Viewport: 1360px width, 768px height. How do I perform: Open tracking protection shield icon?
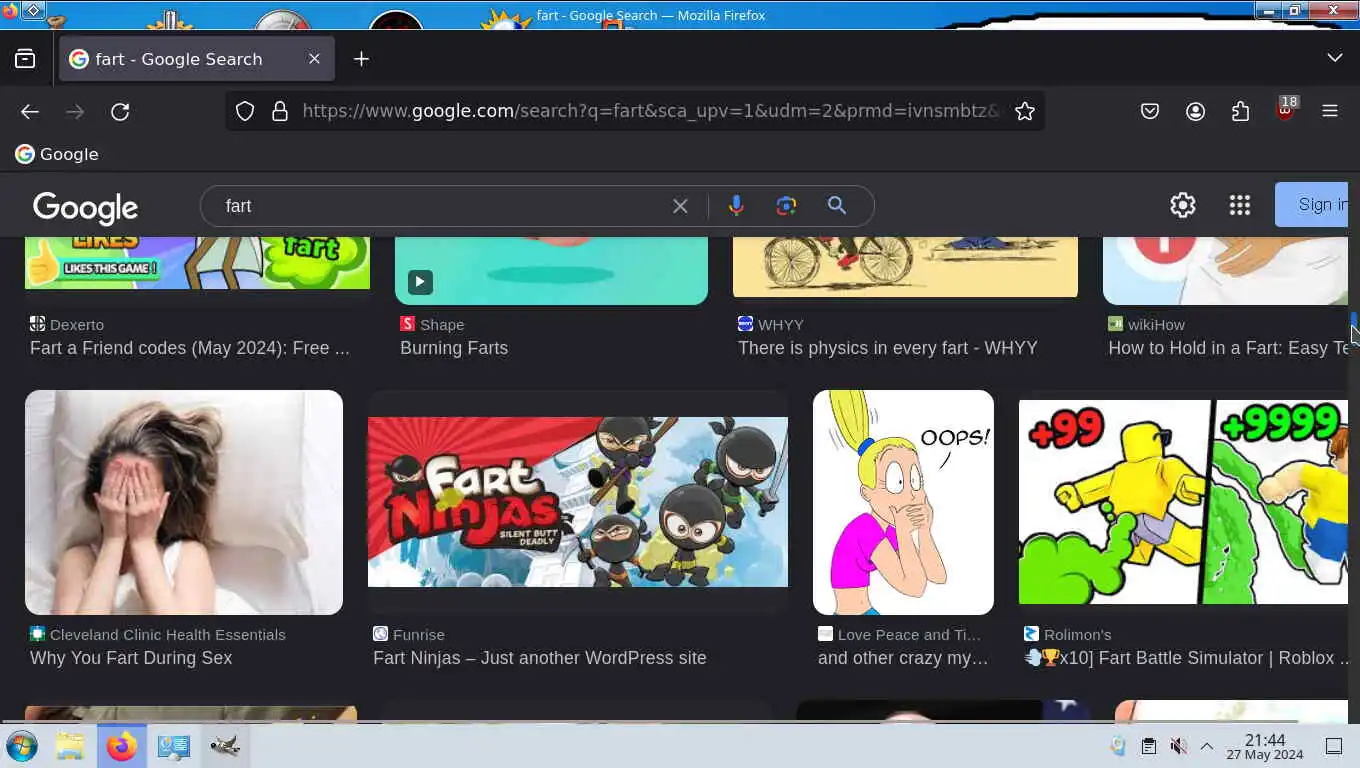pos(245,111)
